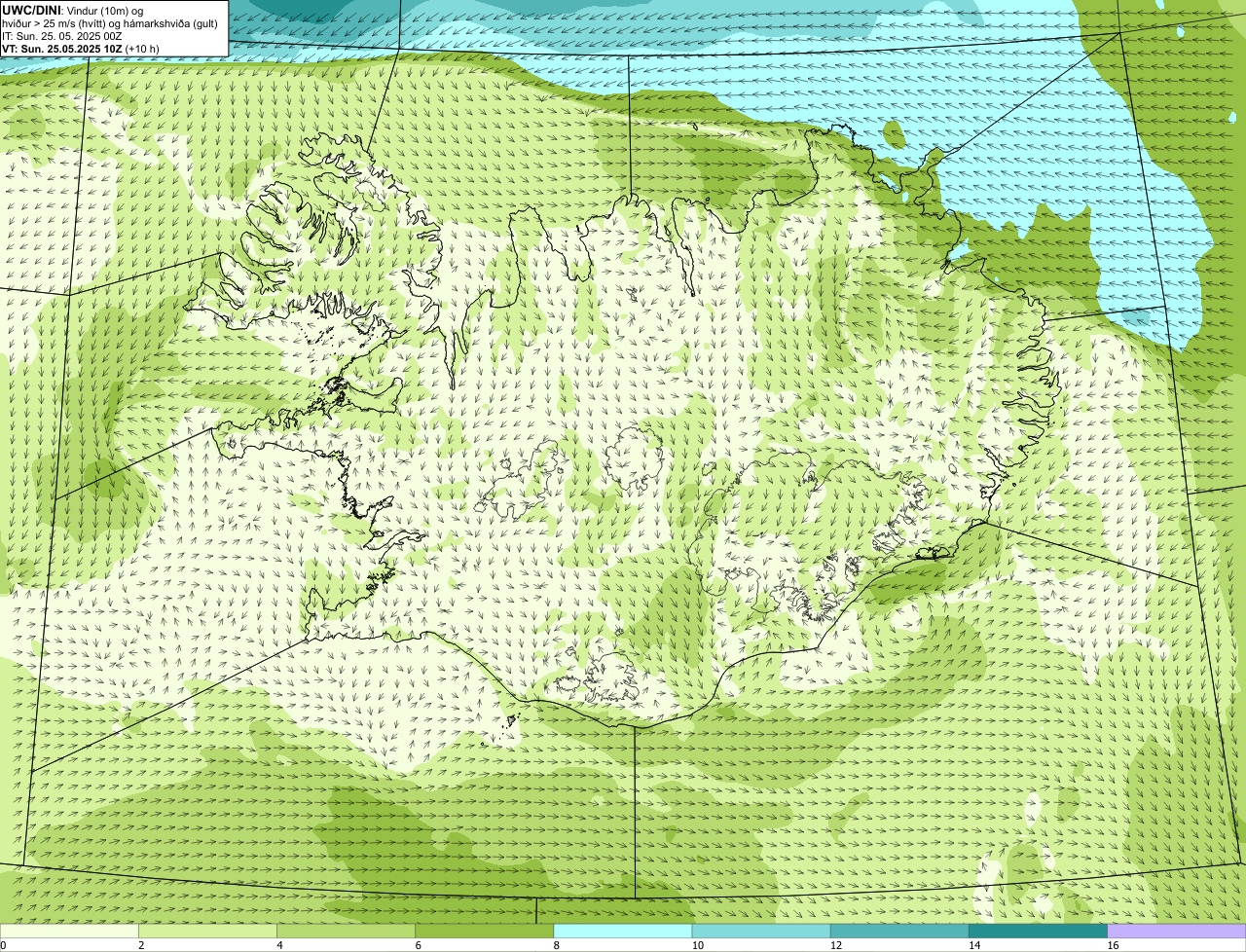This screenshot has height=952, width=1246.
Task: Click the legend label "16"
Action: [1112, 945]
